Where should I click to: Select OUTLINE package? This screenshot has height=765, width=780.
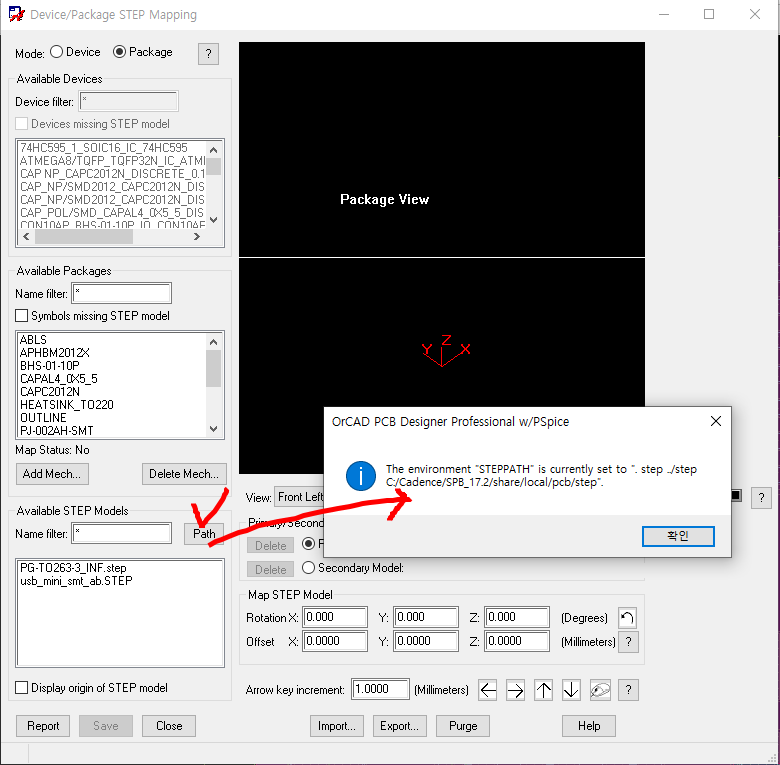coord(43,417)
